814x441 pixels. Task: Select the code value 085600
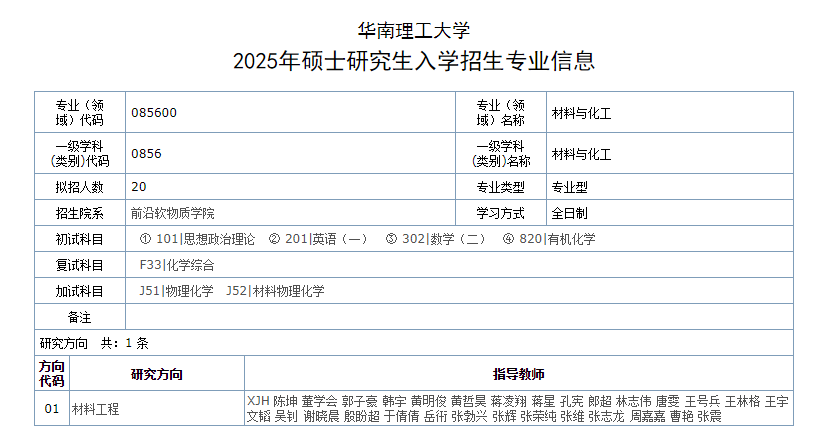pos(154,113)
